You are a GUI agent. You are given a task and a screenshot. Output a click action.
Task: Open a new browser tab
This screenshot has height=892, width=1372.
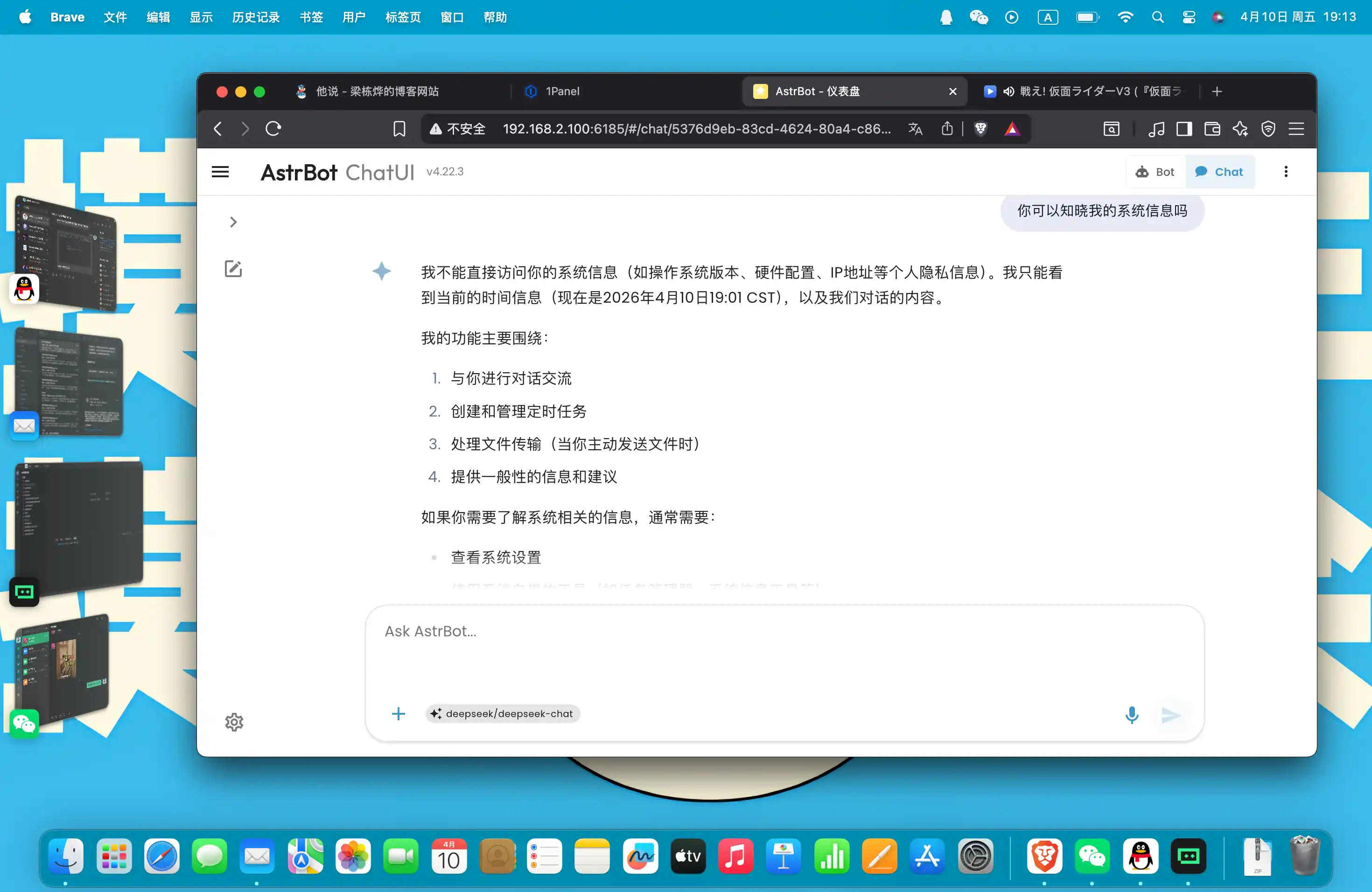1217,91
